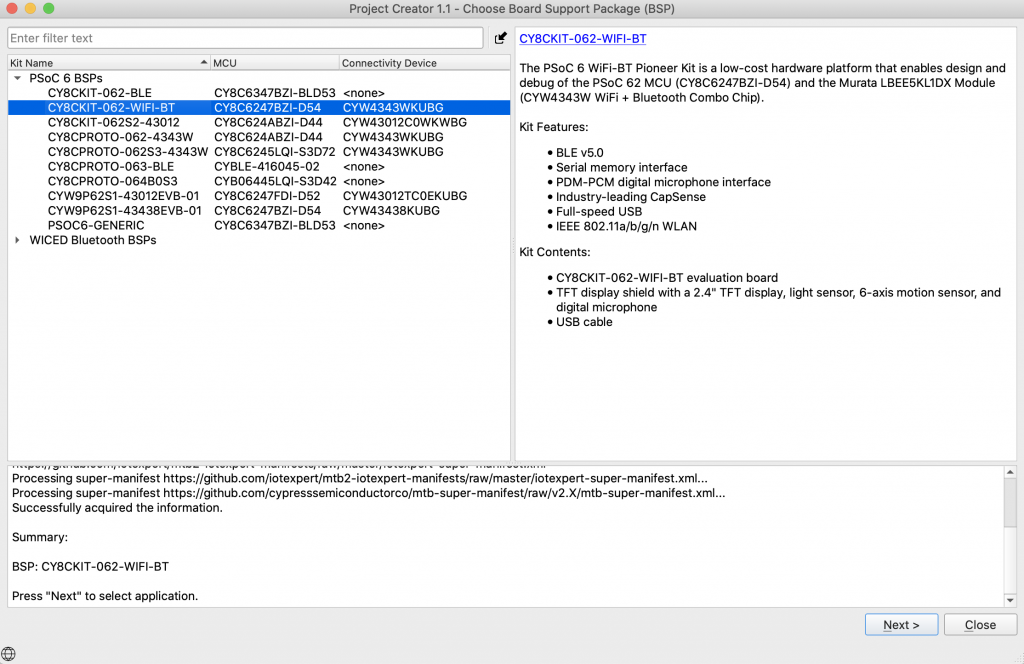The width and height of the screenshot is (1024, 664).
Task: Click the CY8C6247FDI-D52 MCU cell
Action: coord(267,196)
